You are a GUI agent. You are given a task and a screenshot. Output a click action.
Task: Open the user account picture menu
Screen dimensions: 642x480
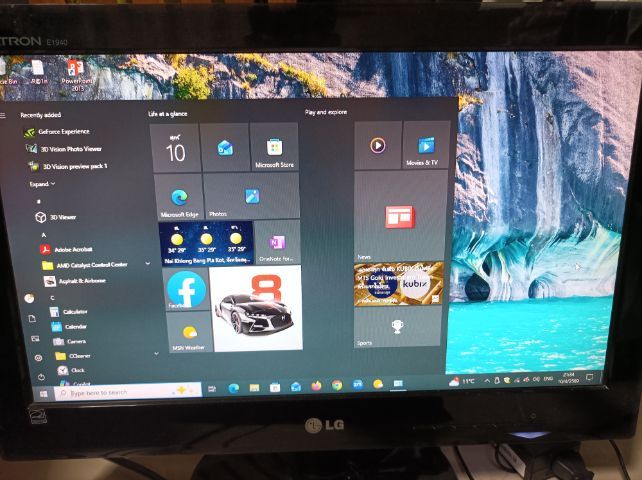click(x=29, y=298)
